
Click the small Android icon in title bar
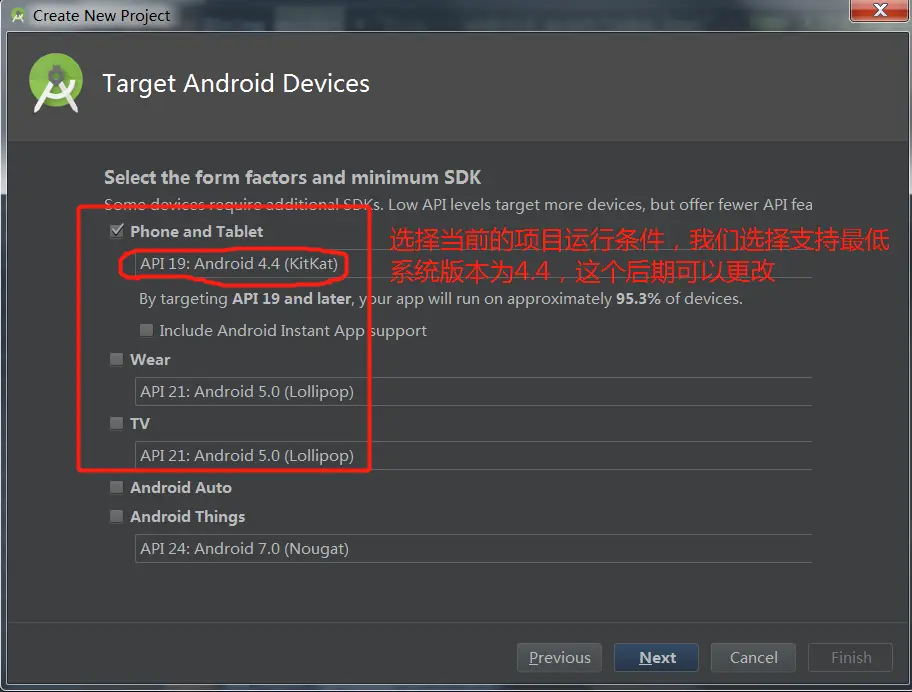pos(18,16)
